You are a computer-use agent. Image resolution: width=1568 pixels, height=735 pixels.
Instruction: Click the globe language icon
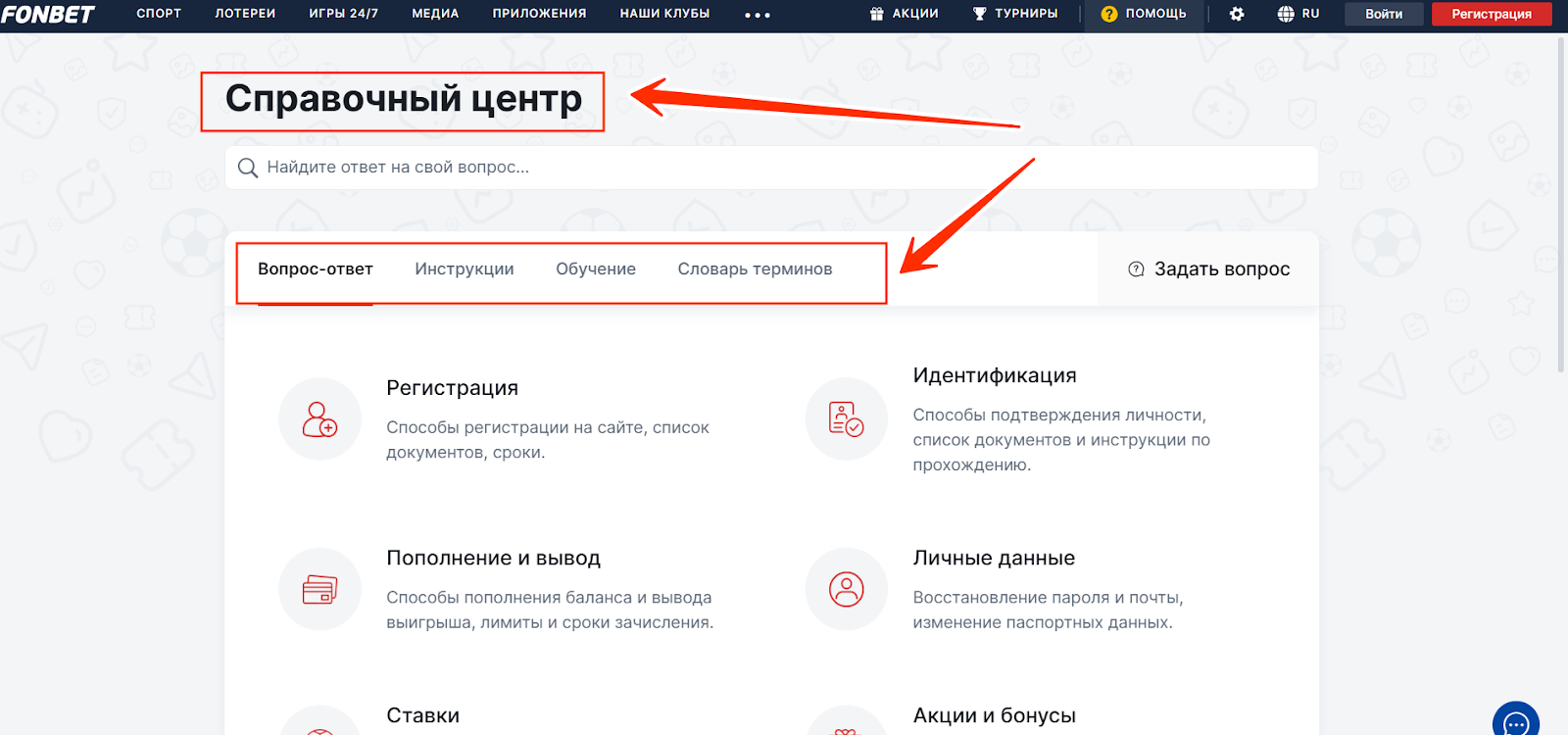1286,14
